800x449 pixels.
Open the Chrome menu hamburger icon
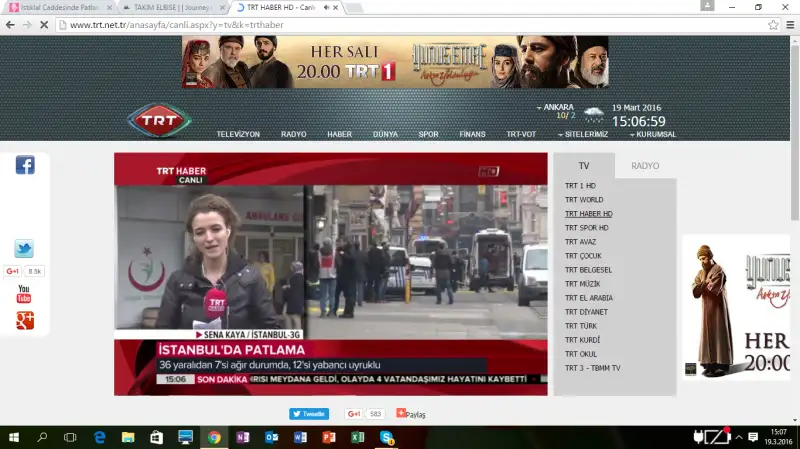(790, 24)
